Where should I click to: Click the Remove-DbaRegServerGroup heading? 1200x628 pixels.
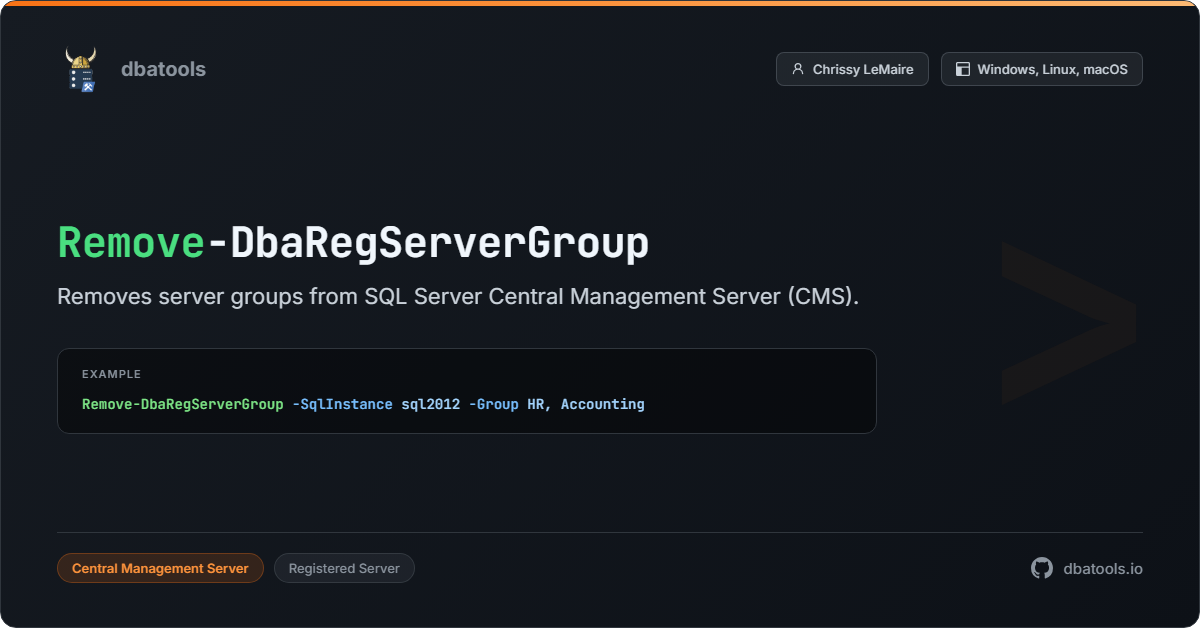[353, 244]
